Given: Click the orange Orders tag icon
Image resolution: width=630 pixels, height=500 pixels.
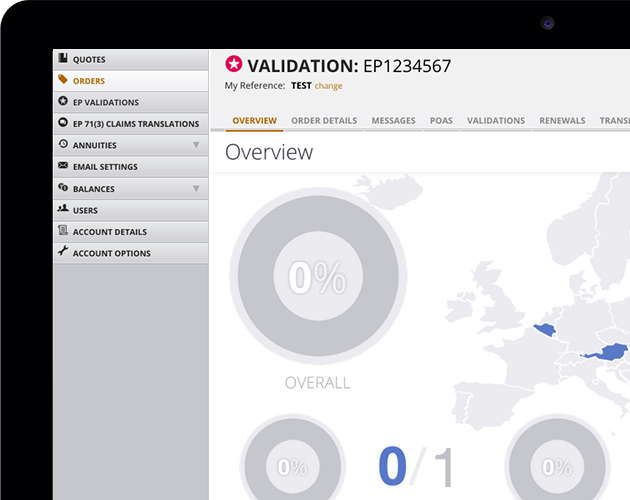Looking at the screenshot, I should tap(64, 80).
